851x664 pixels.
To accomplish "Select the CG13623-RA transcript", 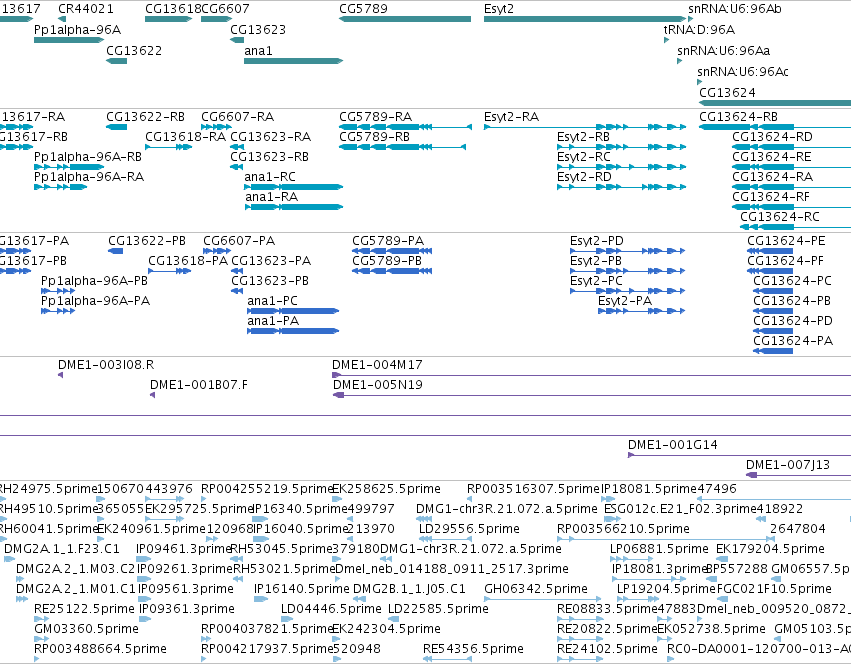I will tap(237, 147).
